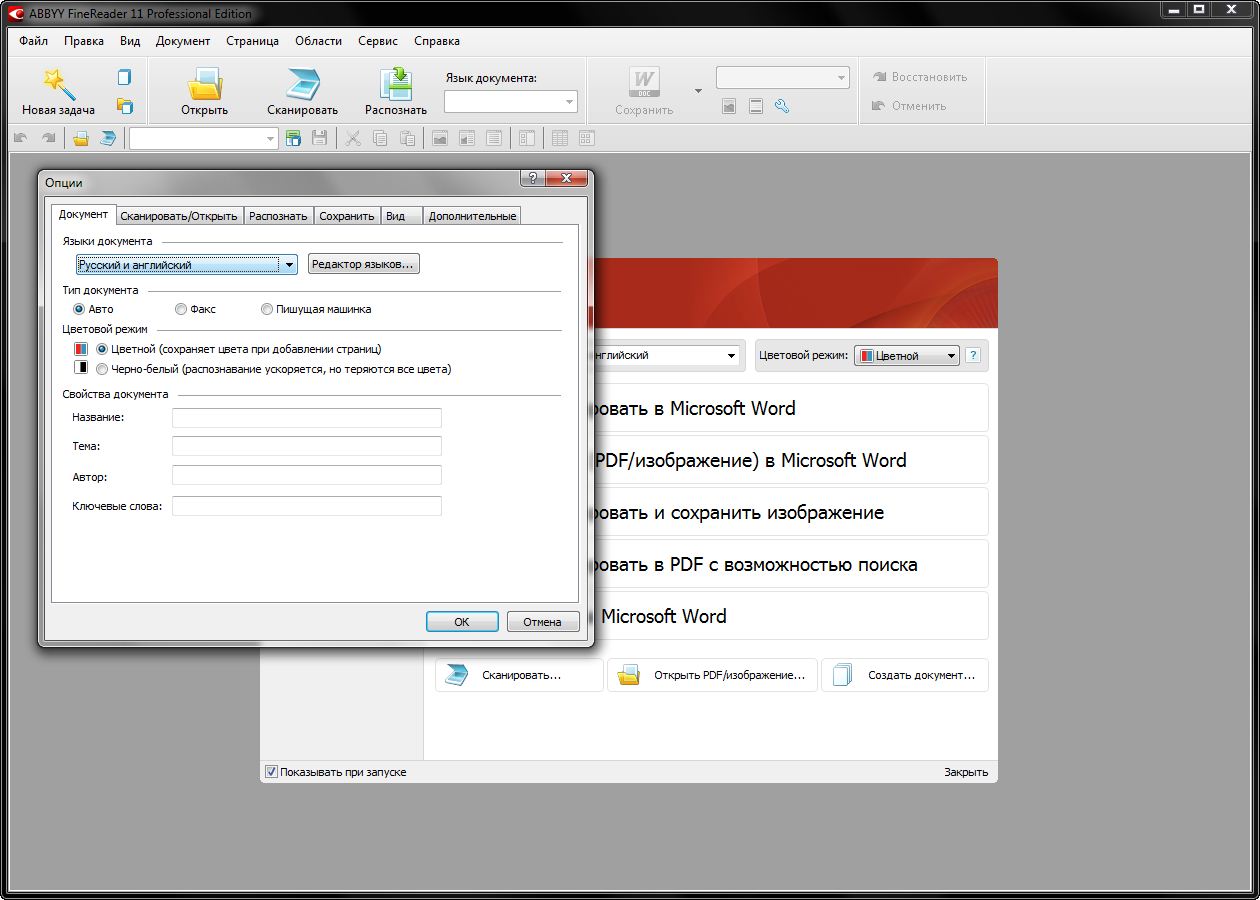Select the Пишущая машинка radio button
The image size is (1260, 900).
click(267, 309)
